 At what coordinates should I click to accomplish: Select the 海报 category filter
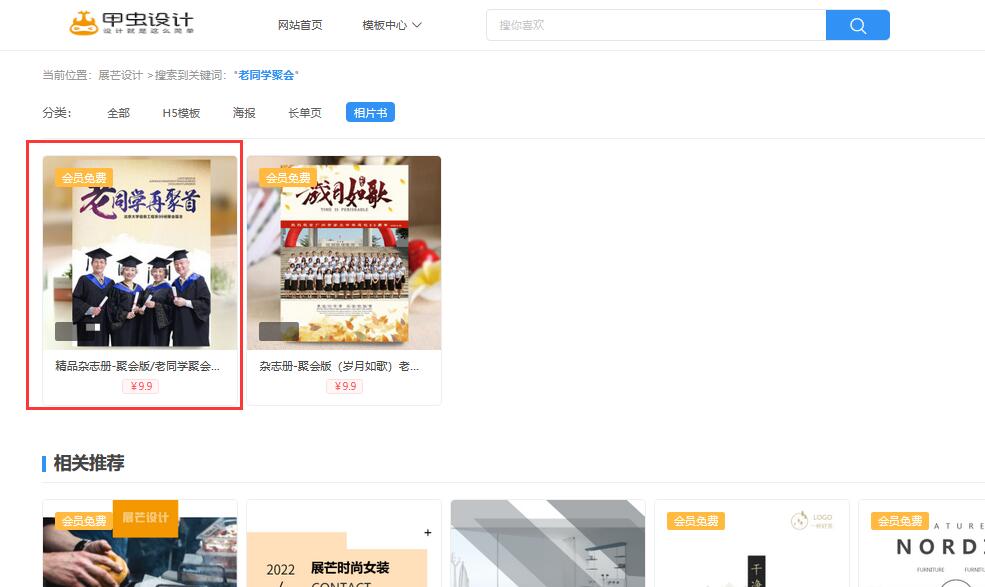click(244, 112)
